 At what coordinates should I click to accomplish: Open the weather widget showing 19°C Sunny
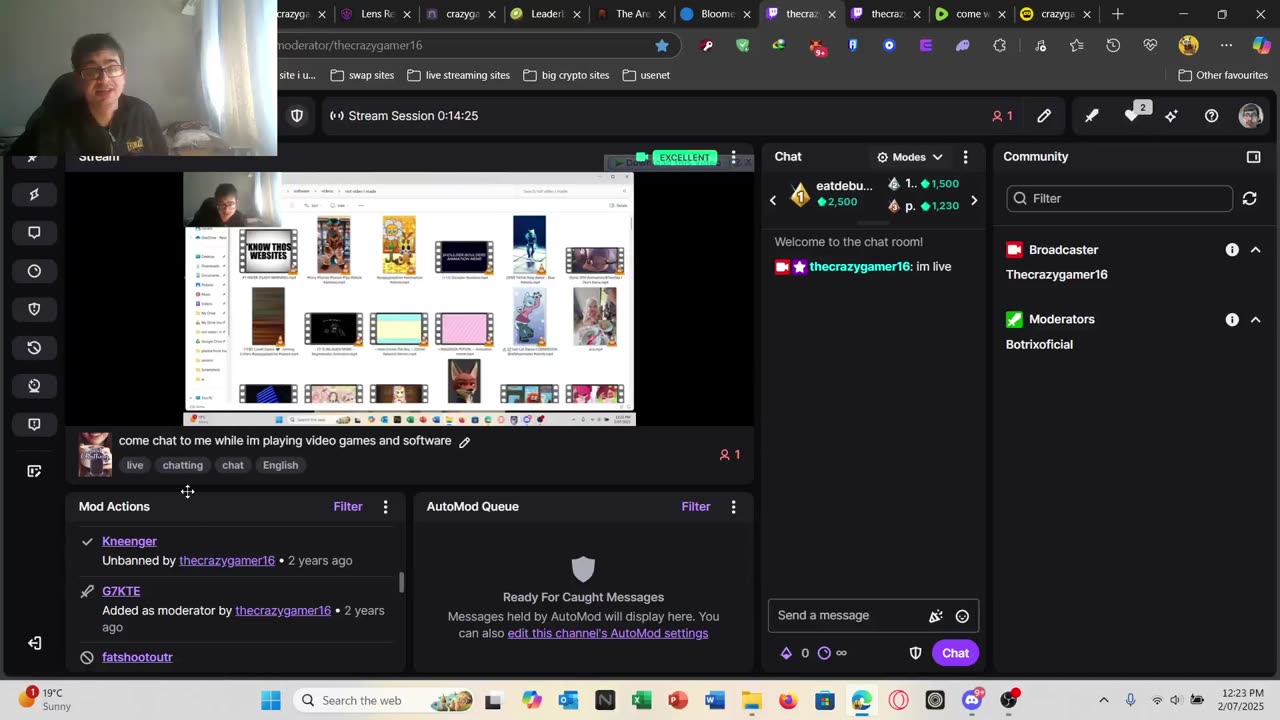point(45,699)
